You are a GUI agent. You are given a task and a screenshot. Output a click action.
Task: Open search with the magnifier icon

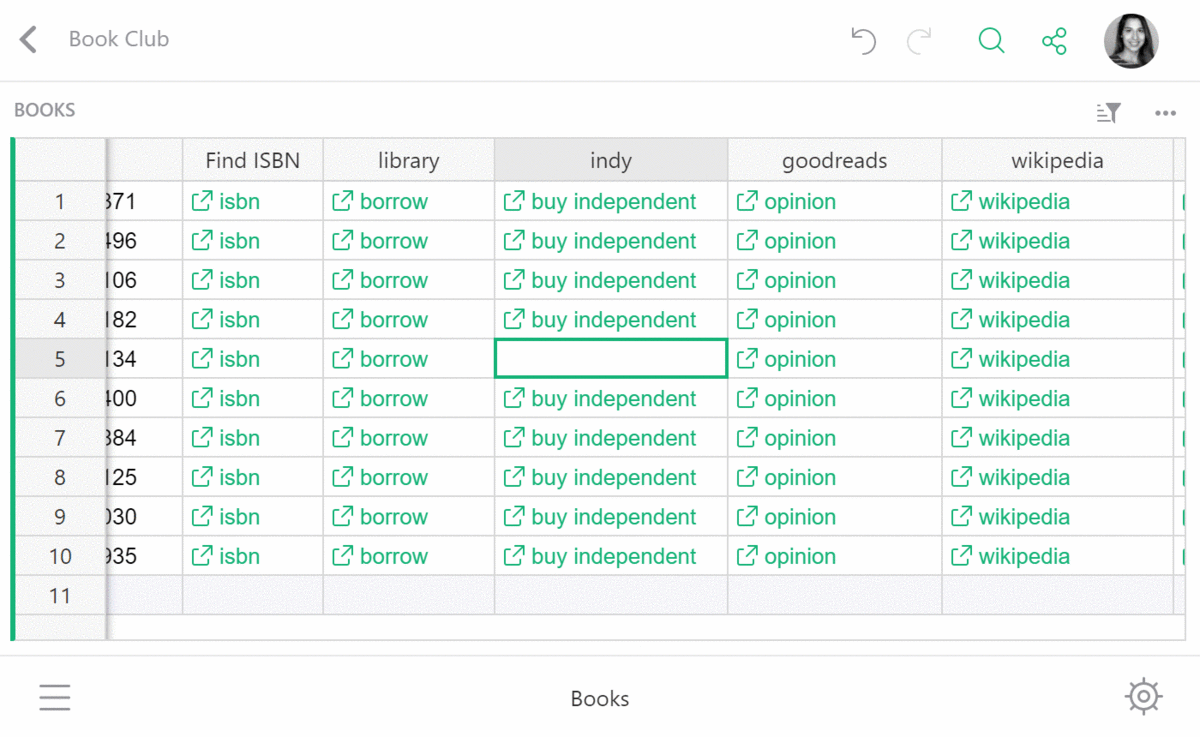(991, 40)
